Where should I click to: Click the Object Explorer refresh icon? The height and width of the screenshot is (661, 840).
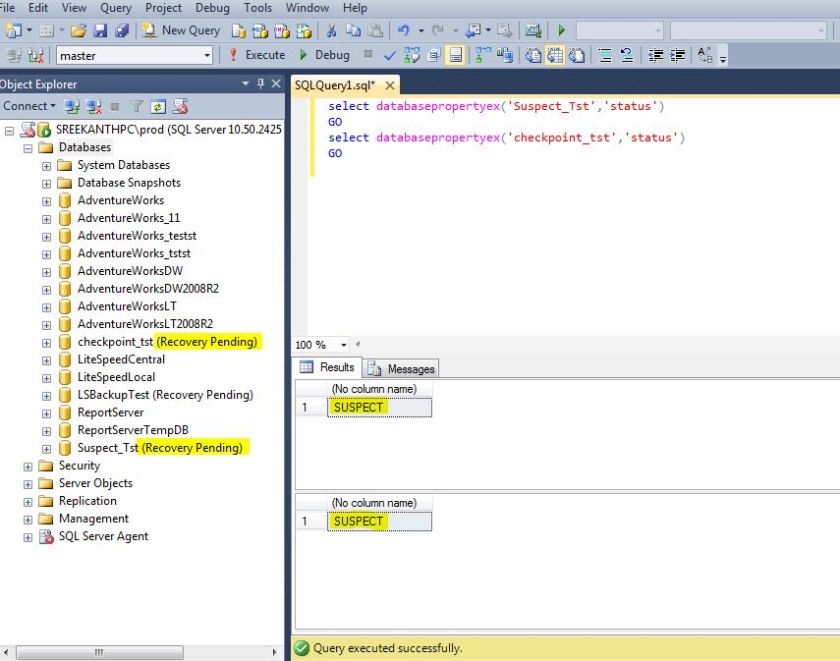point(157,106)
